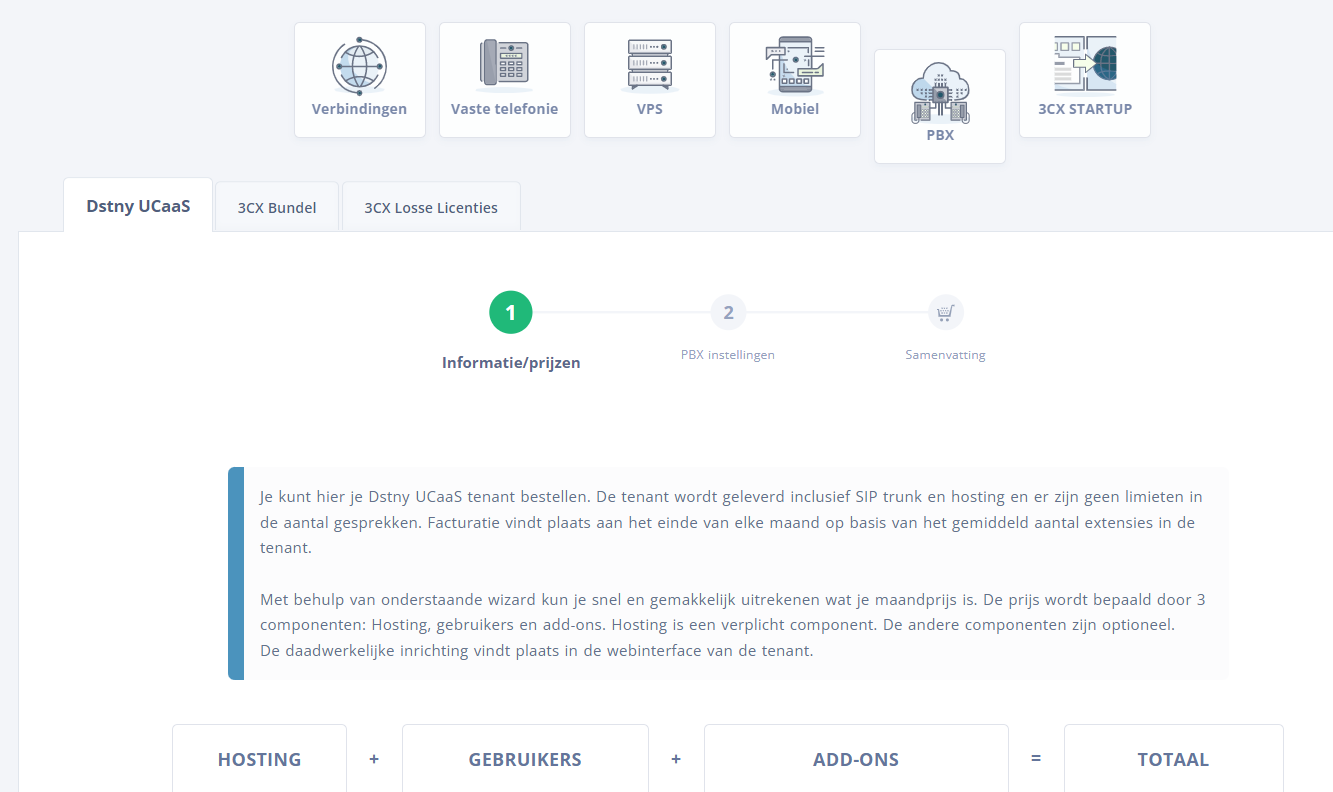Open the Mobiel smartphone icon
This screenshot has width=1333, height=792.
click(794, 65)
